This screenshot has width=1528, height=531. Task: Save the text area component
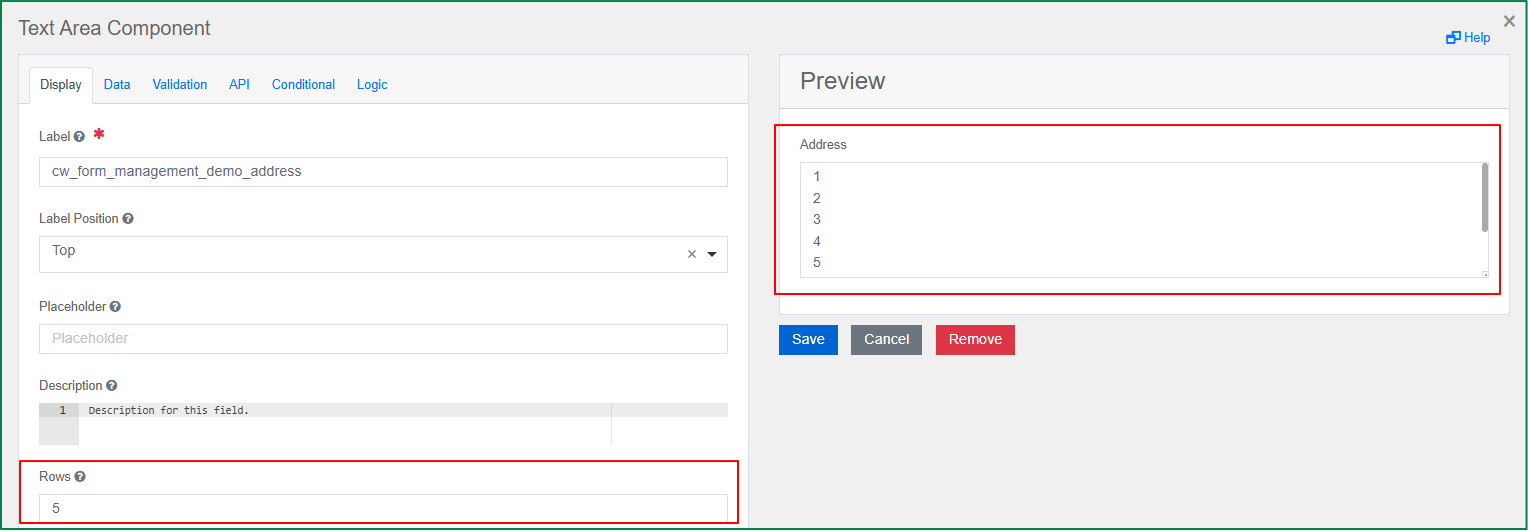tap(808, 340)
